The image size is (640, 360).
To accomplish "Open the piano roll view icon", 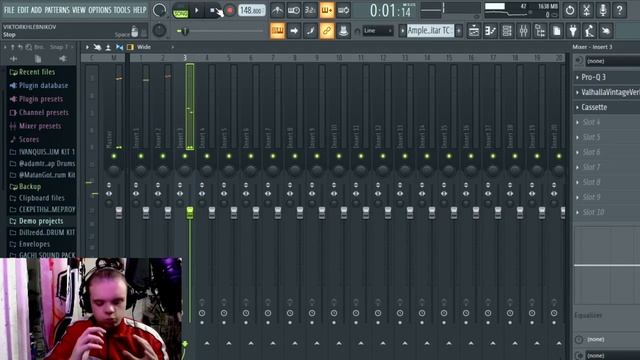I will pos(490,31).
